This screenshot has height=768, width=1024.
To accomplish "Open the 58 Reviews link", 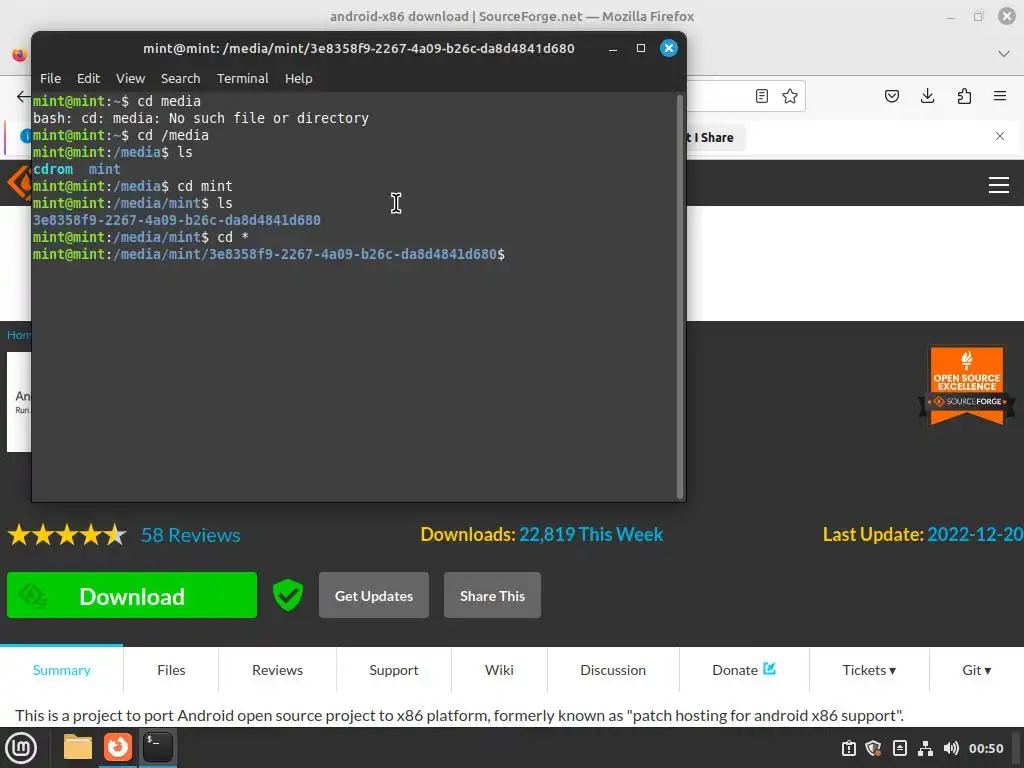I will pyautogui.click(x=191, y=535).
